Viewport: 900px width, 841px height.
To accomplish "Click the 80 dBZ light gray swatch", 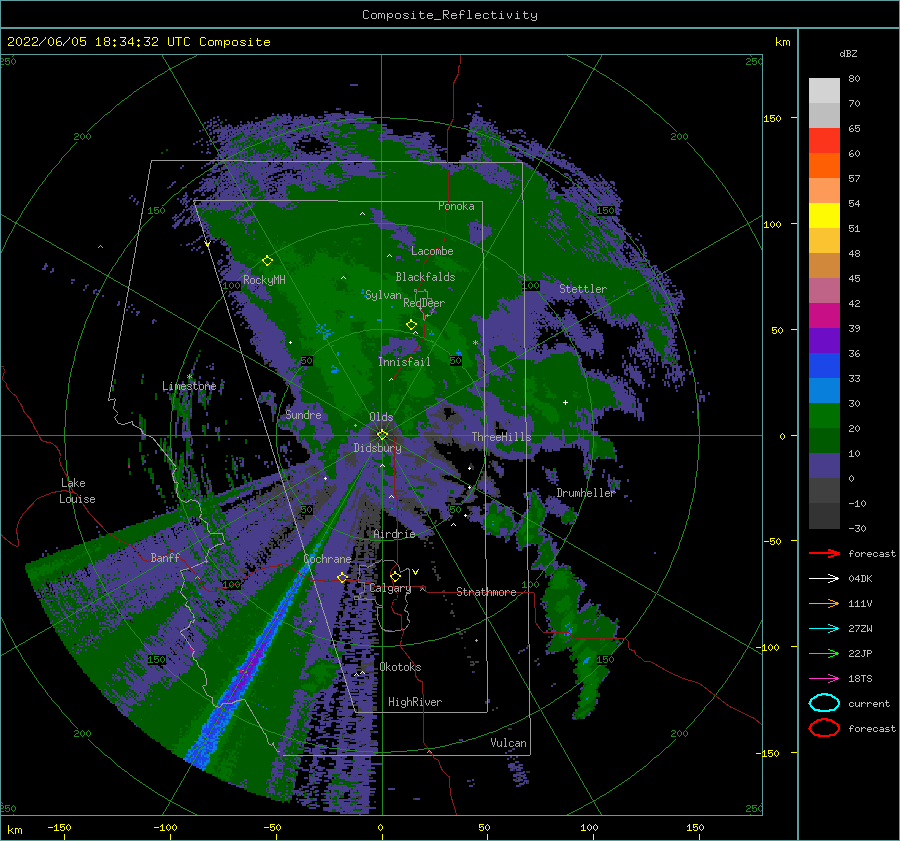I will click(824, 90).
